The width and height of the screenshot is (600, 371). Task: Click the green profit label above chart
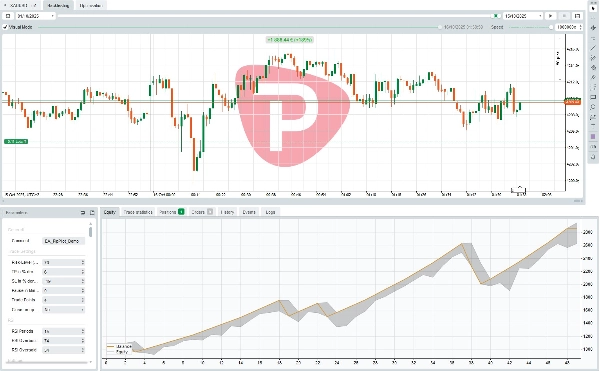click(x=290, y=40)
